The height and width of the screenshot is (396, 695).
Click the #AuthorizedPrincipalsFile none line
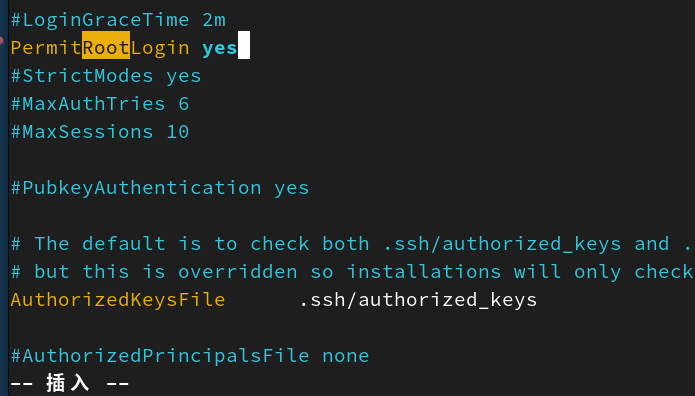[190, 356]
